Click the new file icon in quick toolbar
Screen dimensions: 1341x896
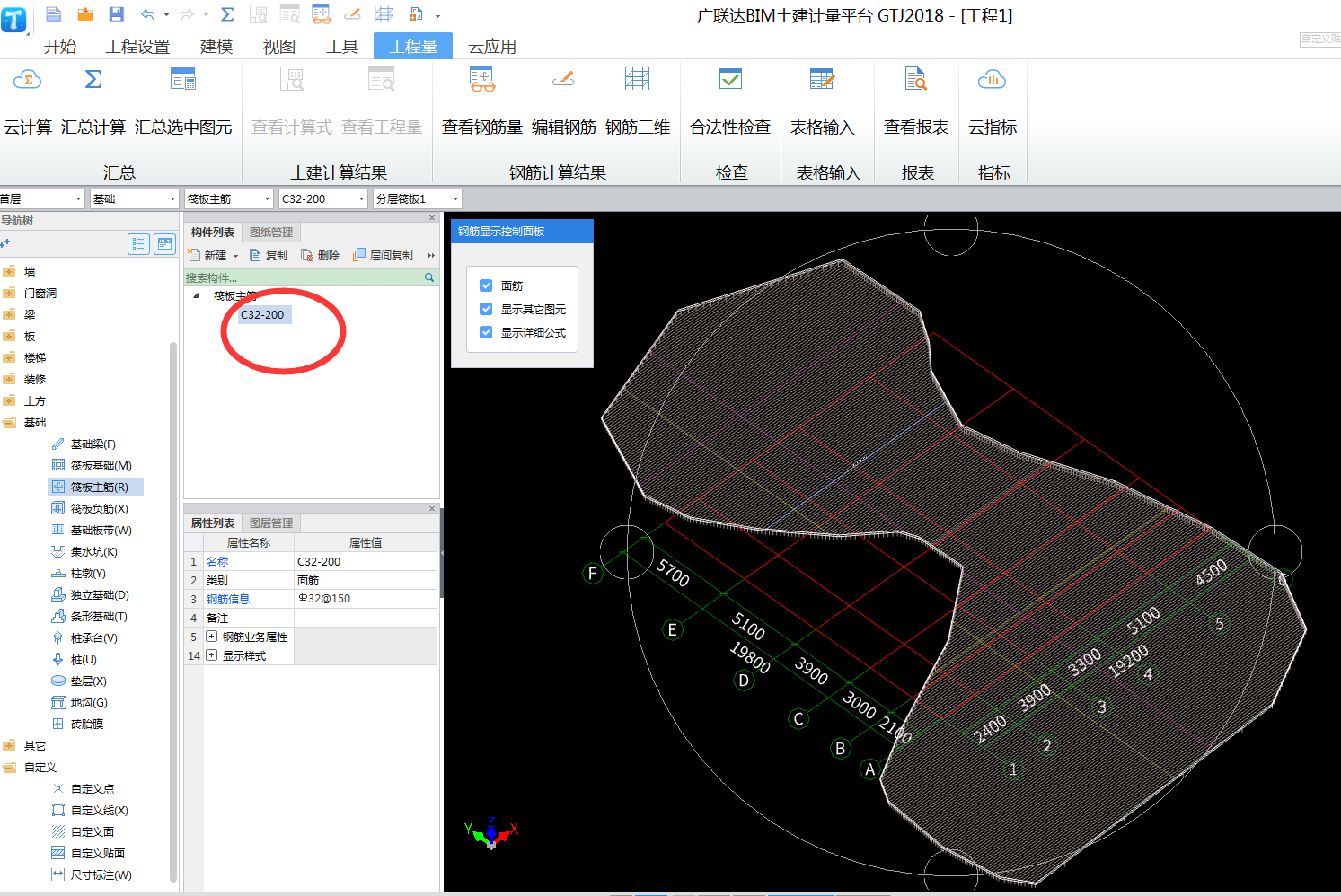click(54, 14)
